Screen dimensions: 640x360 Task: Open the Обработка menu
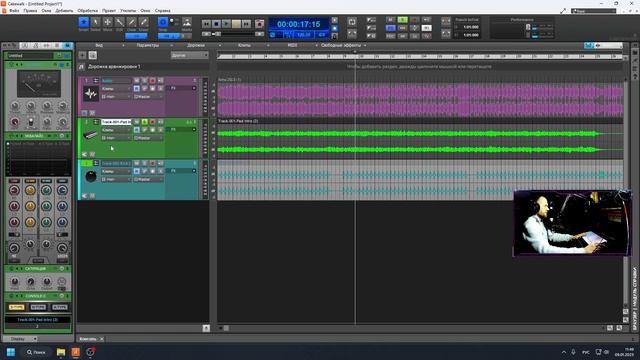point(87,11)
